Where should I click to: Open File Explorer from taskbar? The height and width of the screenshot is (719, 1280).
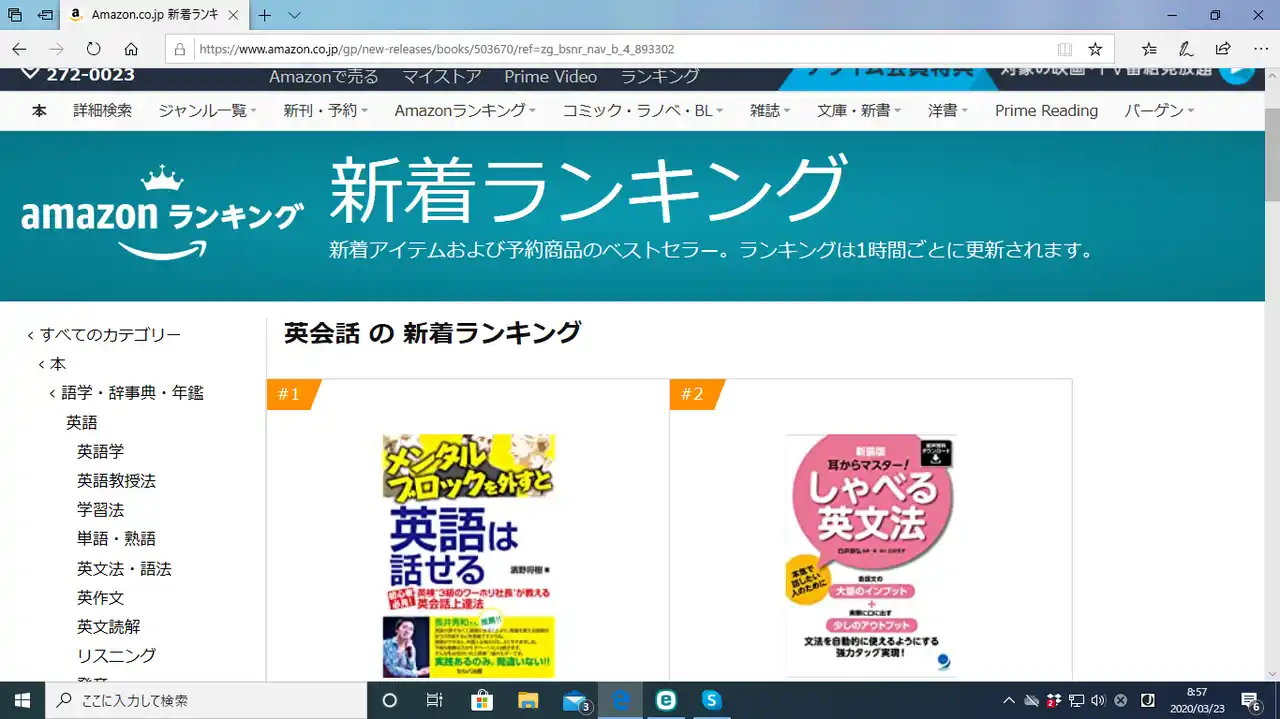point(527,700)
